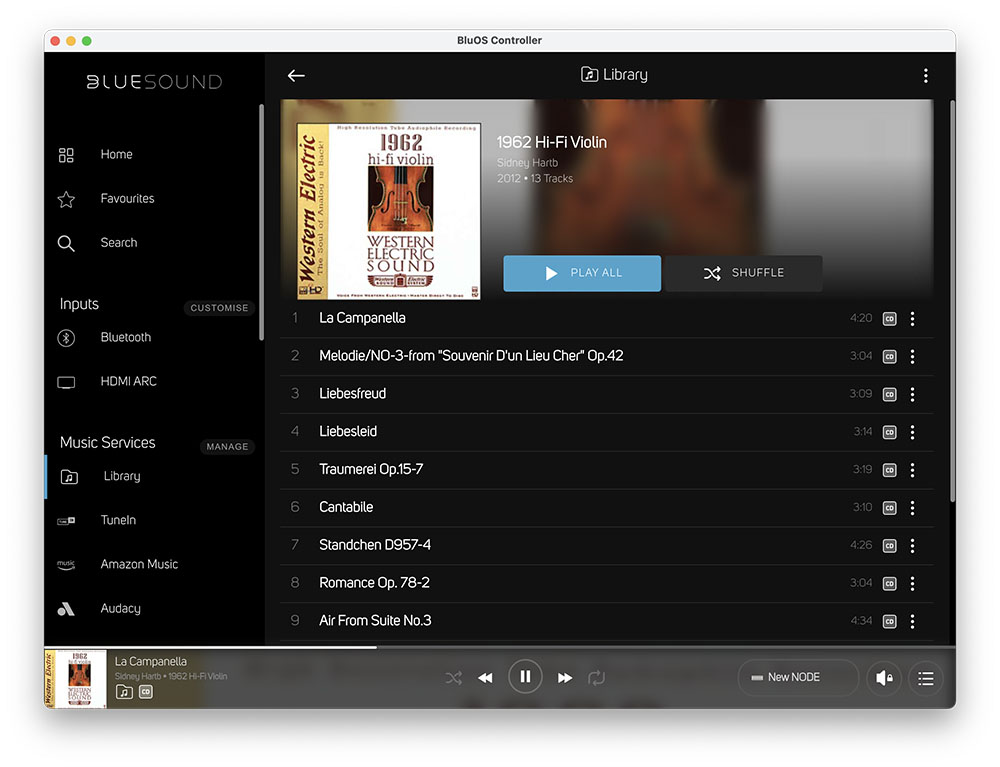This screenshot has height=767, width=1000.
Task: Open the play queue list icon
Action: point(926,679)
